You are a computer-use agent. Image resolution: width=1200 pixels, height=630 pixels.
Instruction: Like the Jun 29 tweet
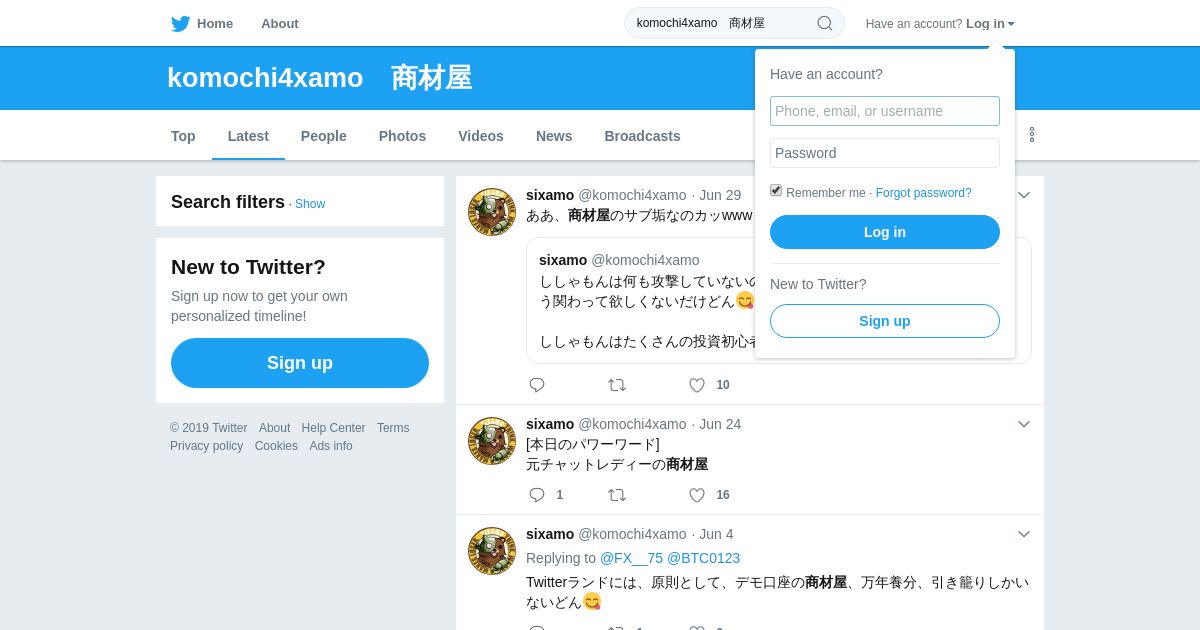pyautogui.click(x=697, y=385)
